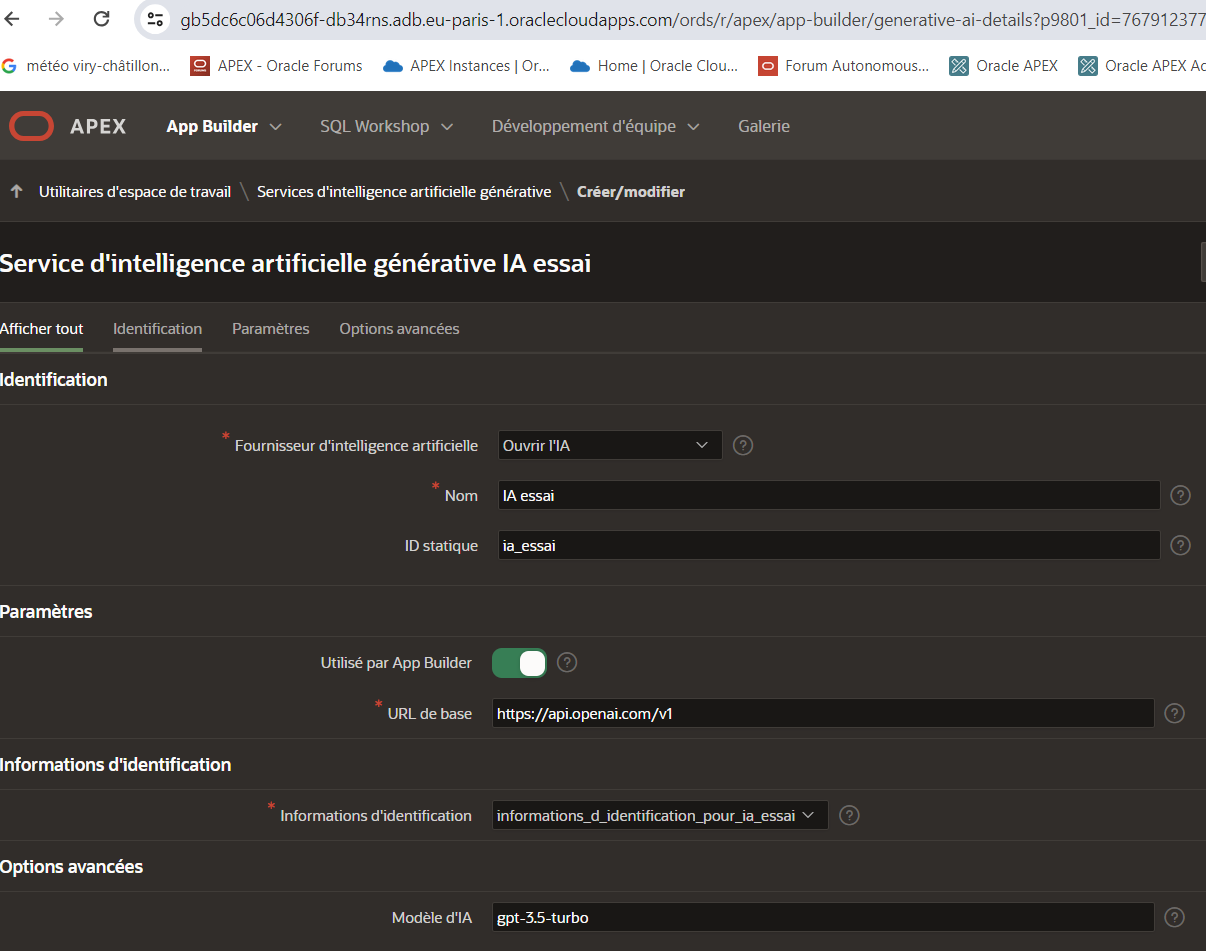The height and width of the screenshot is (951, 1206).
Task: Open the Développement d'équipe menu
Action: (x=595, y=126)
